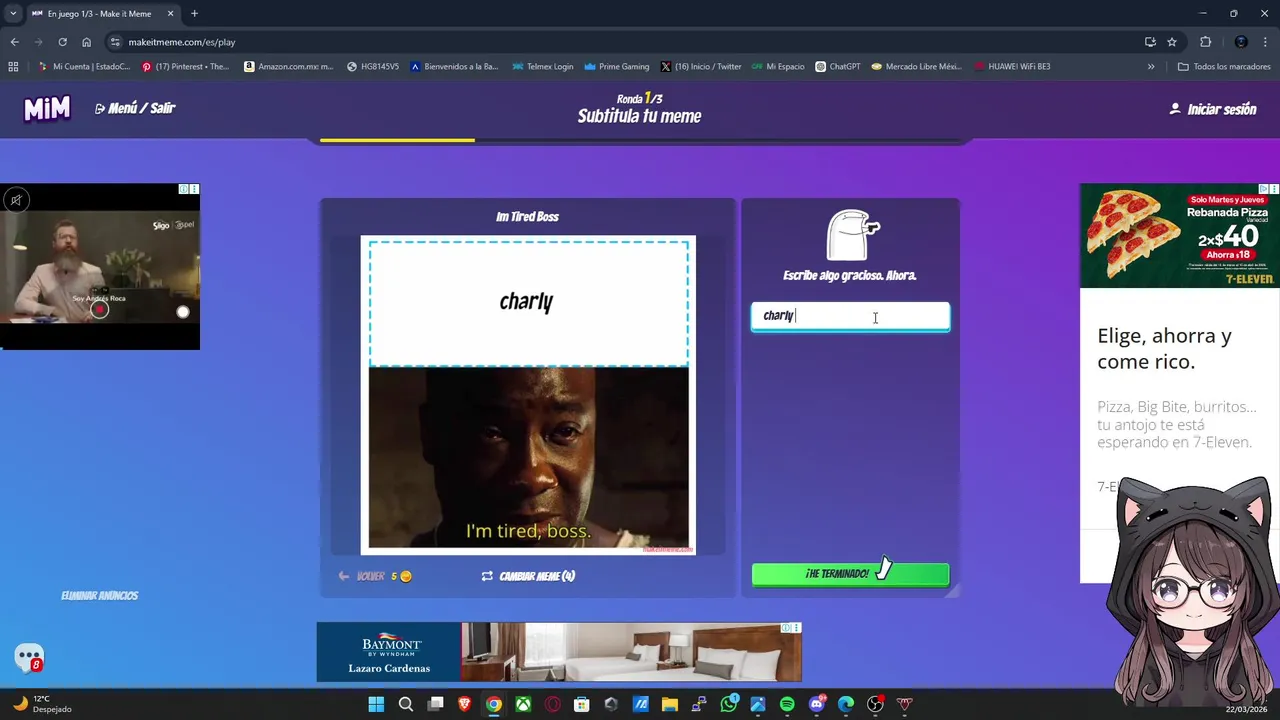
Task: Open browser home page
Action: [86, 42]
